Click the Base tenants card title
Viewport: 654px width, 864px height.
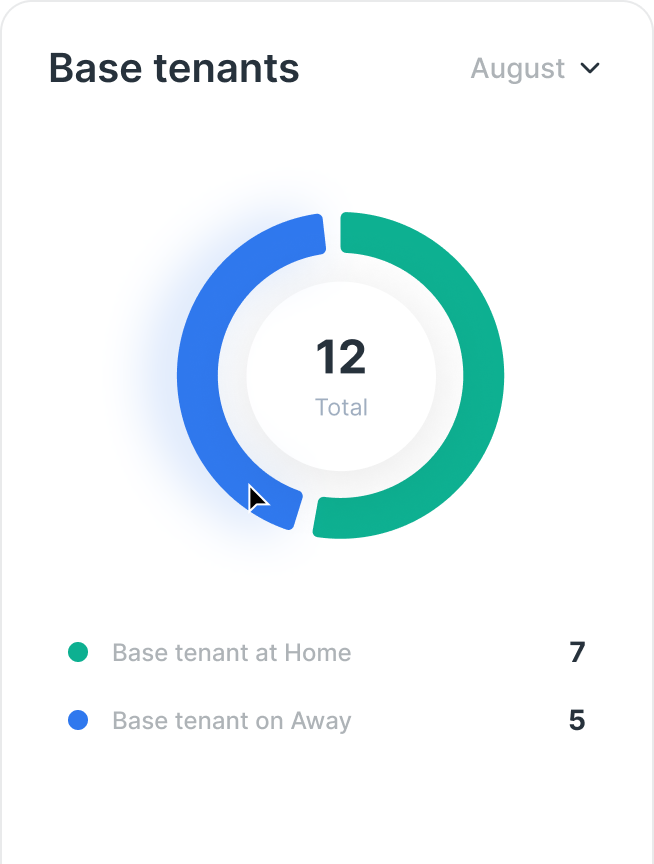click(x=174, y=68)
